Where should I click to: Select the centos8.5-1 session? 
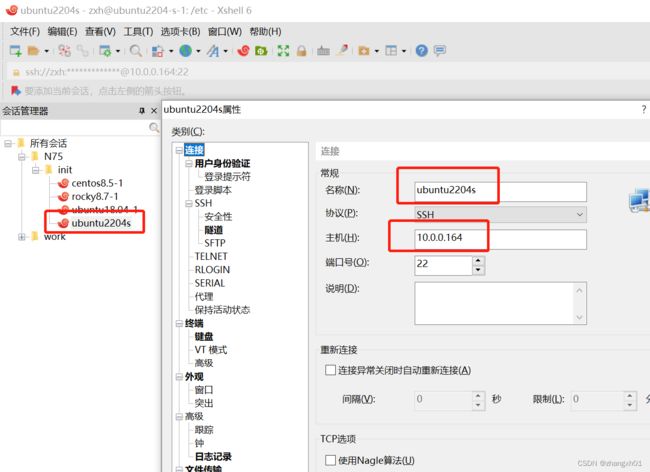pos(97,183)
